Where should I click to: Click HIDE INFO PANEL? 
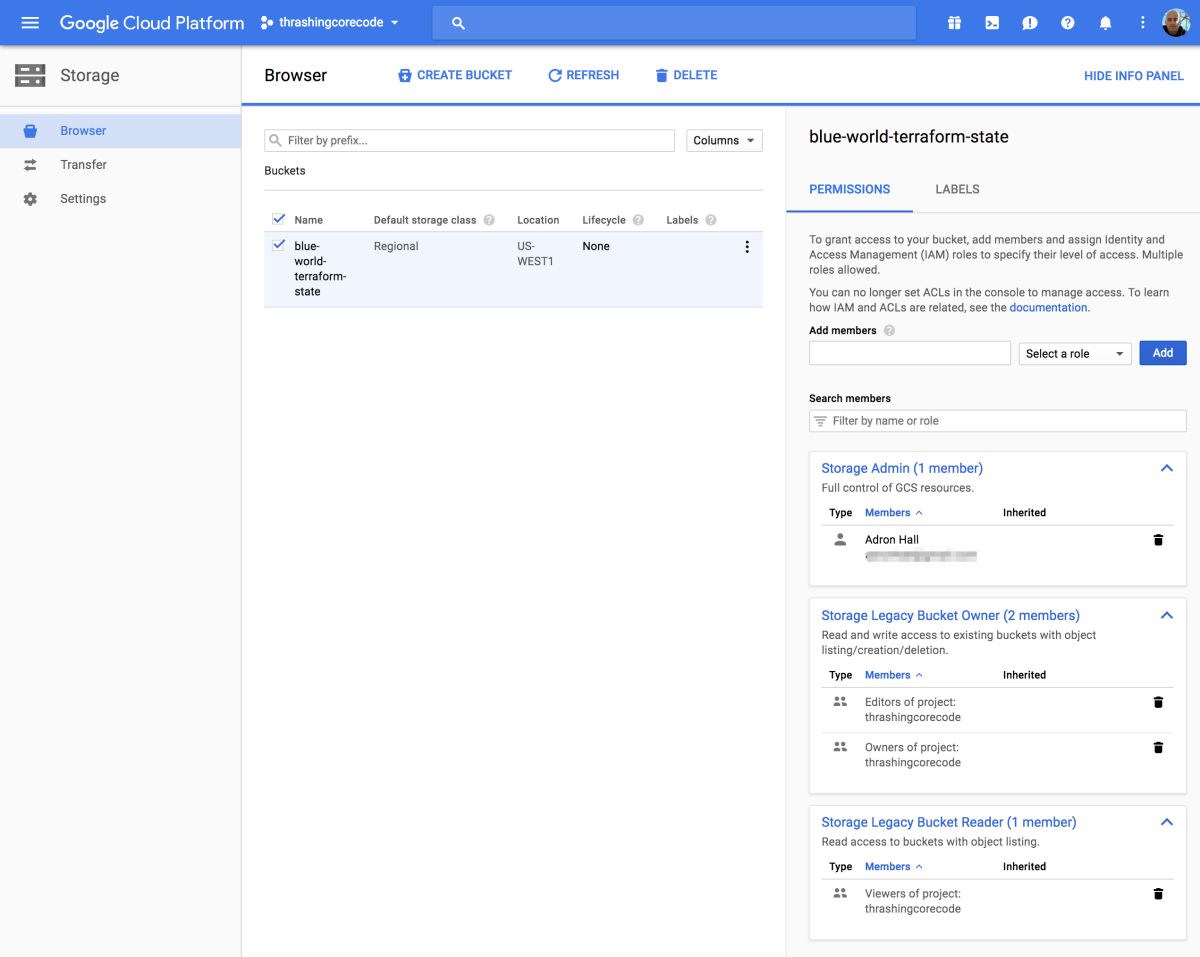click(1133, 76)
